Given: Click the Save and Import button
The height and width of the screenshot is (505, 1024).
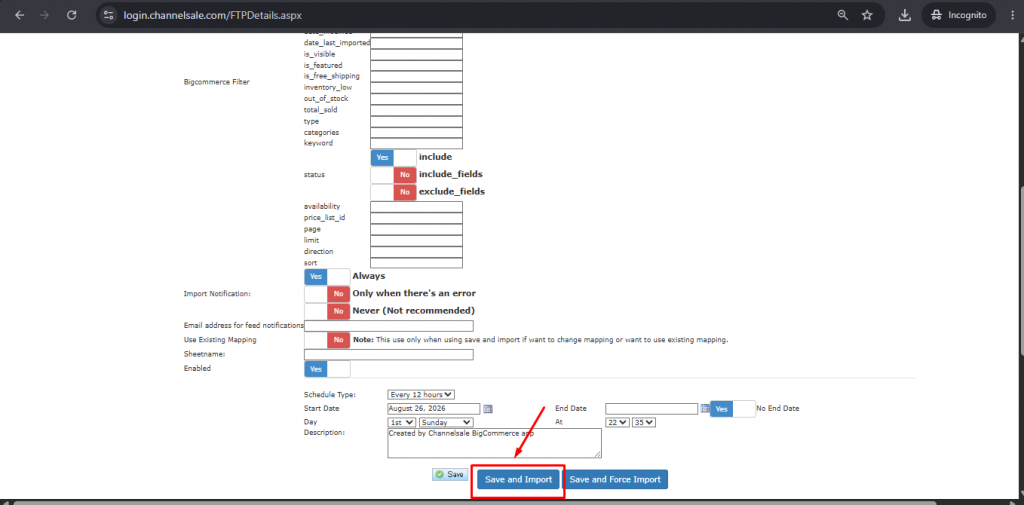Looking at the screenshot, I should pyautogui.click(x=519, y=480).
